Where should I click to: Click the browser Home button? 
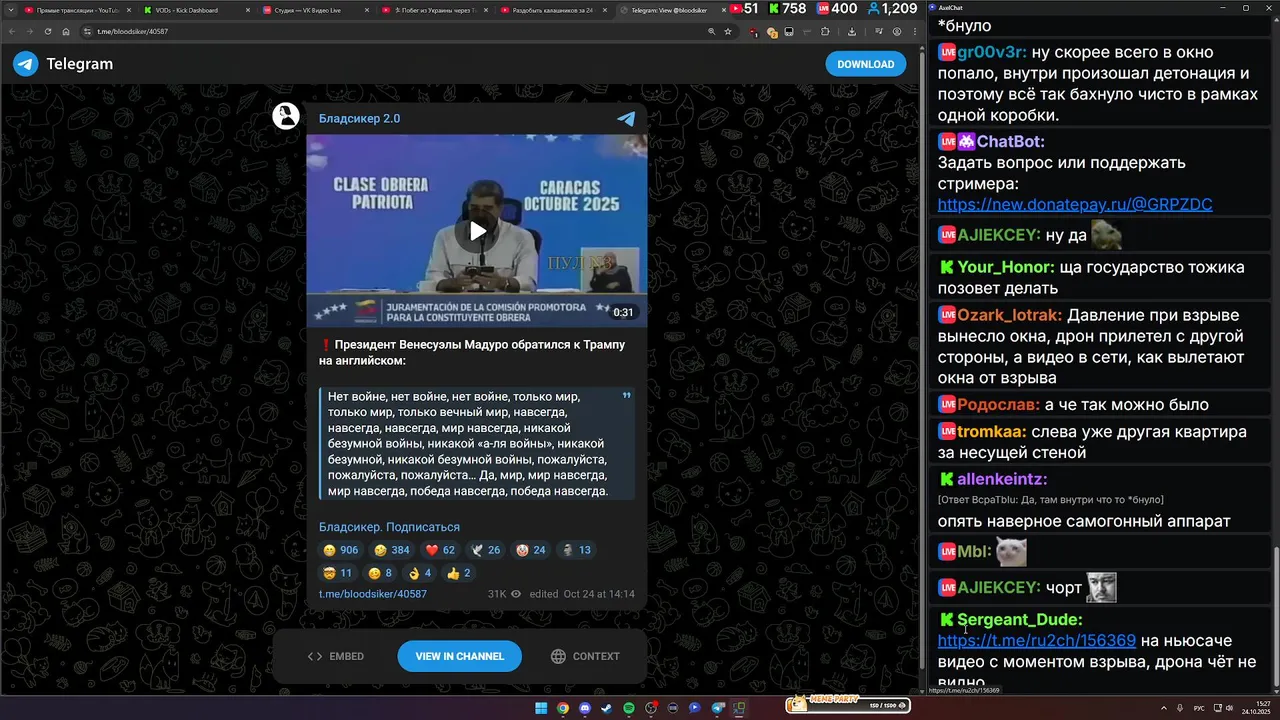coord(66,31)
